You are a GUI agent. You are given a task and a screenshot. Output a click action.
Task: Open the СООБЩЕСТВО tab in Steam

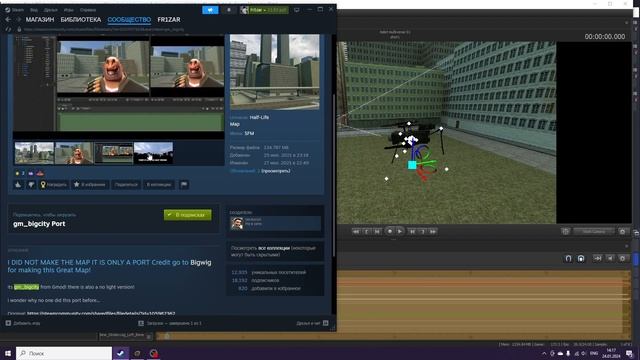pyautogui.click(x=129, y=20)
